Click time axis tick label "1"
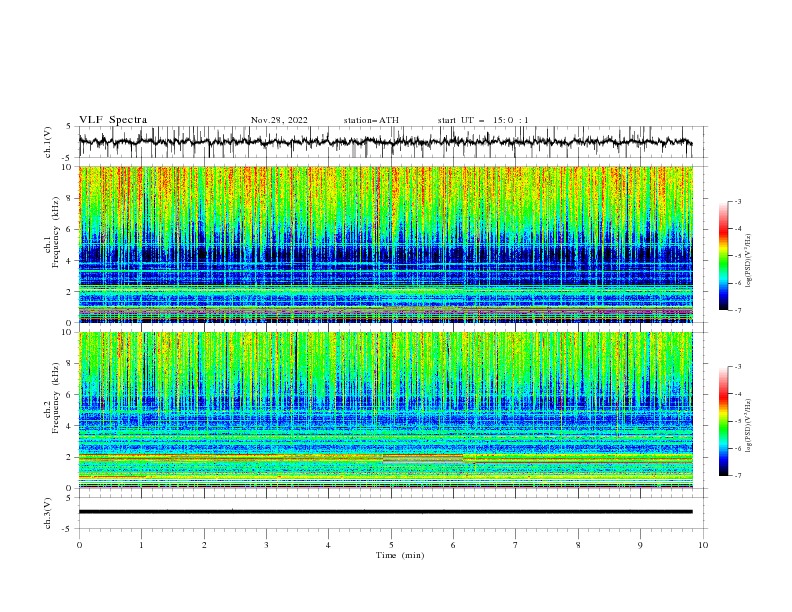792x612 pixels. 141,545
